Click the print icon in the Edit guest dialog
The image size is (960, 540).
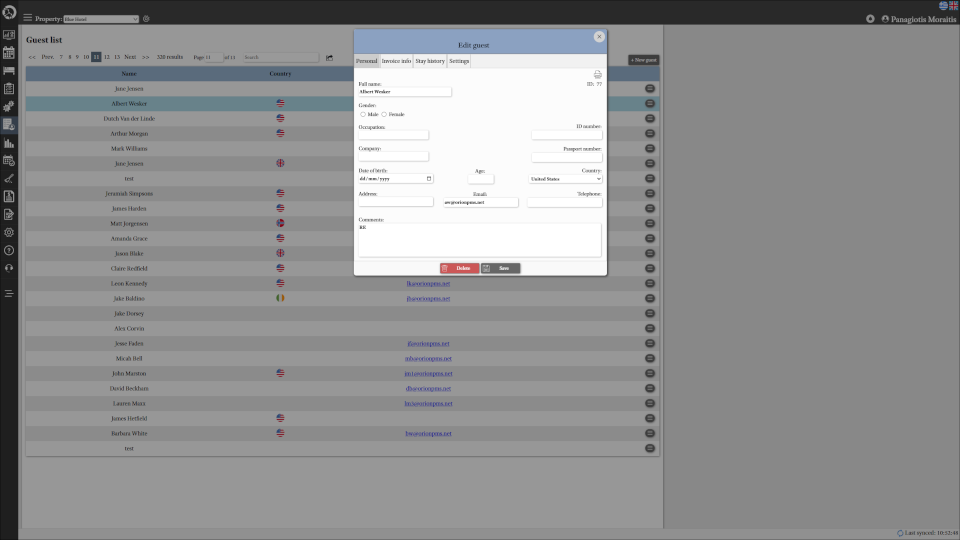pos(598,75)
